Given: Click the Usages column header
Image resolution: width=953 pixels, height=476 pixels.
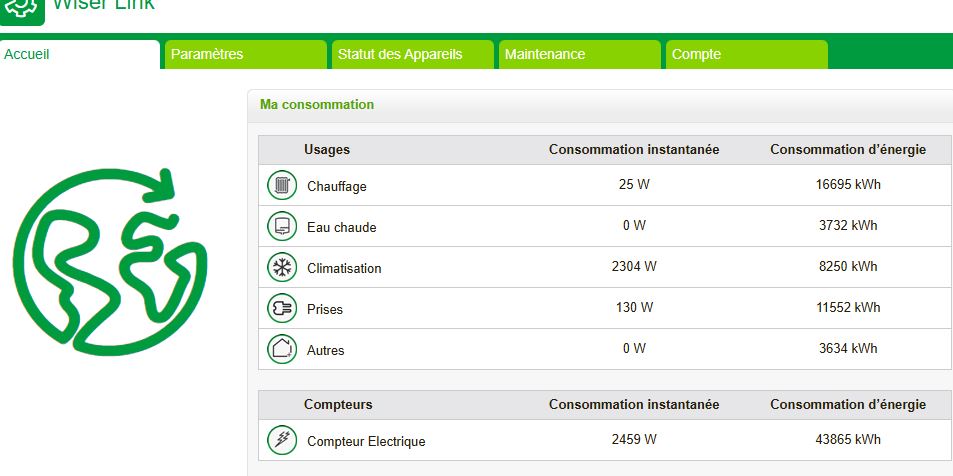Looking at the screenshot, I should 327,150.
